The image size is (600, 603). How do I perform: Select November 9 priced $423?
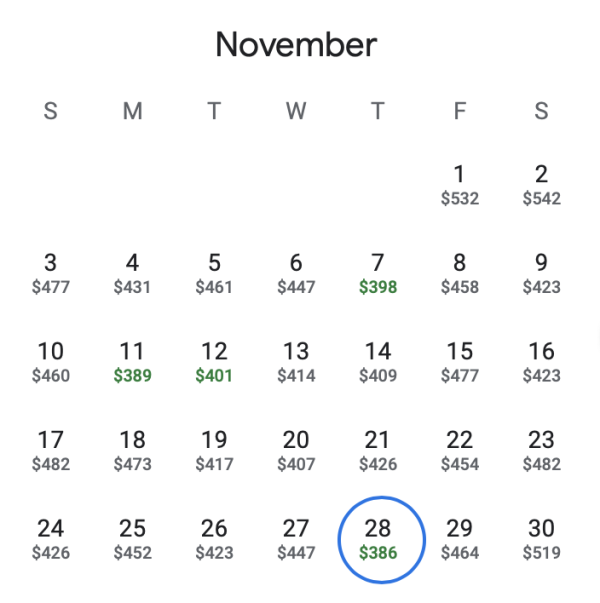point(541,274)
